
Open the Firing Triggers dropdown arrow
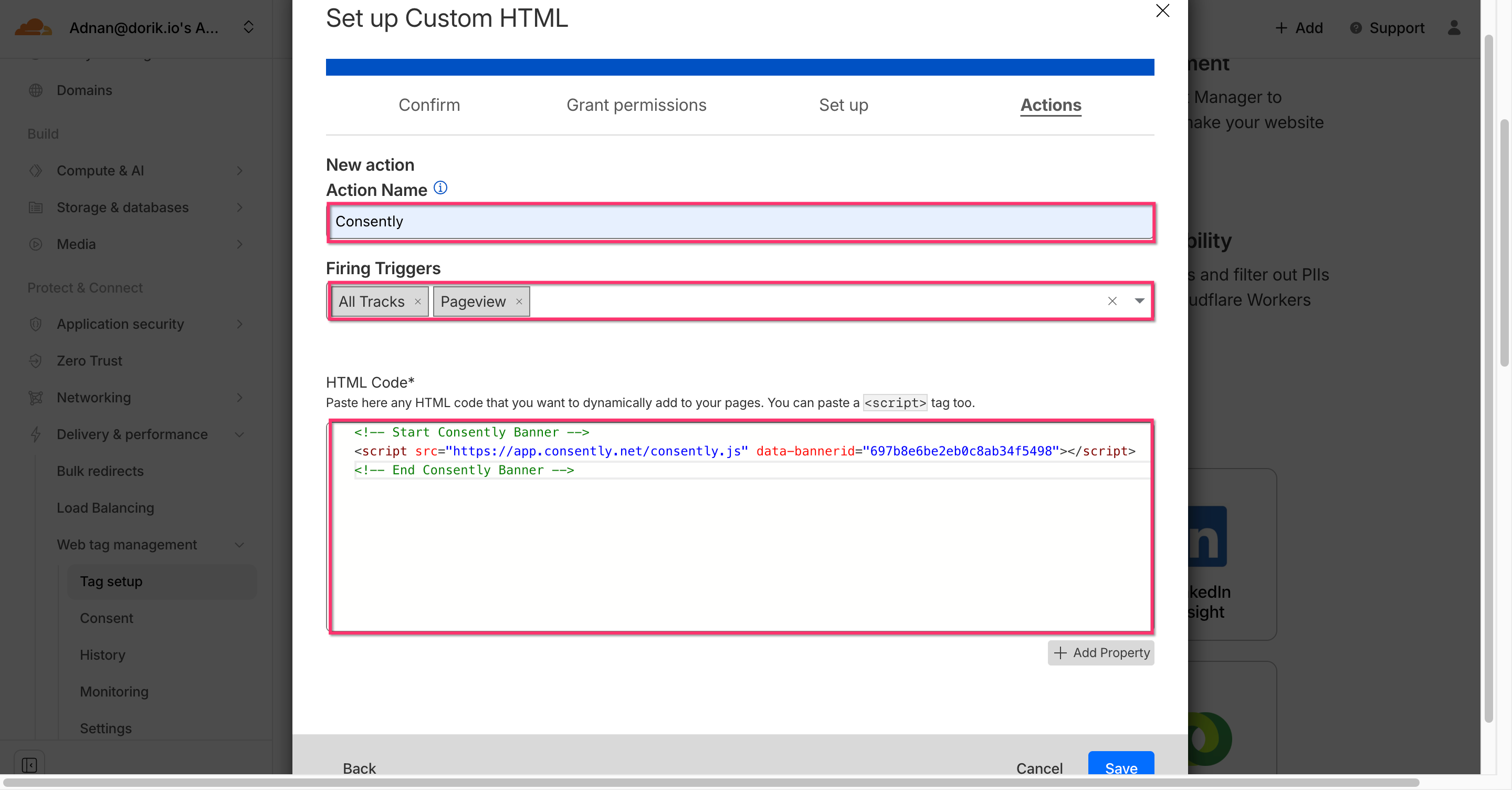(x=1139, y=302)
